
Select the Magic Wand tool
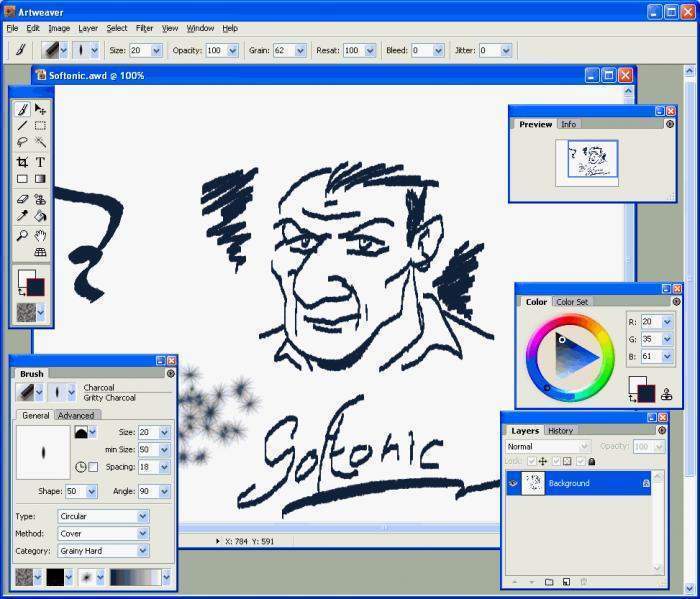click(40, 142)
